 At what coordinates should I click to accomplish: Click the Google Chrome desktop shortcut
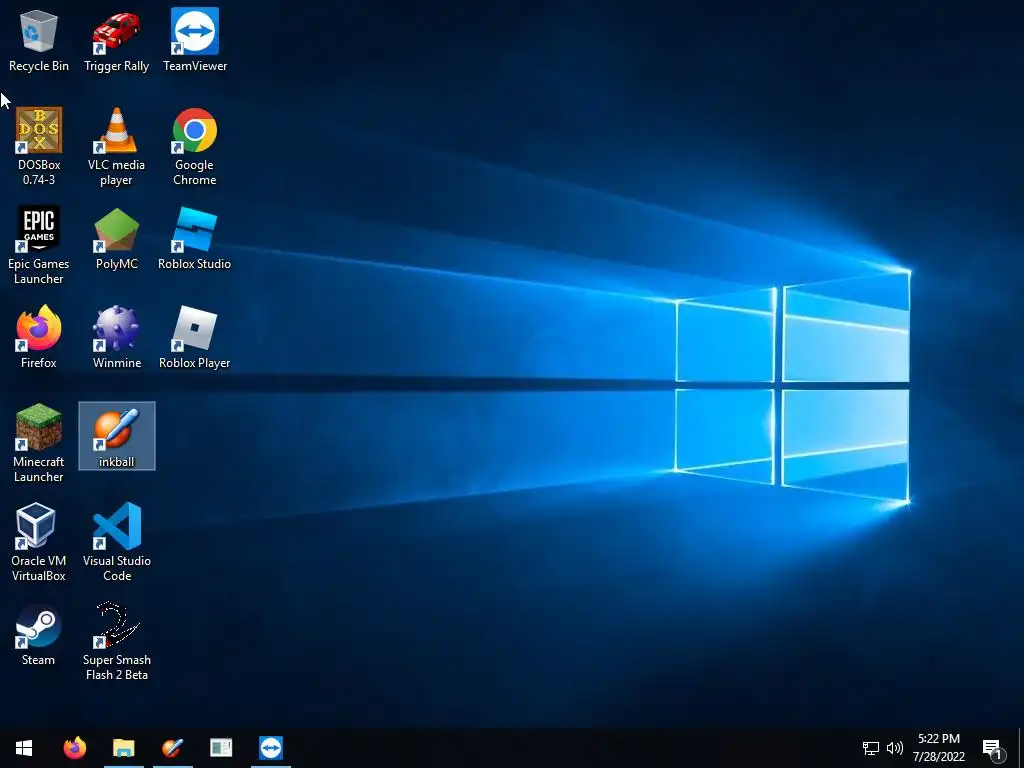195,146
